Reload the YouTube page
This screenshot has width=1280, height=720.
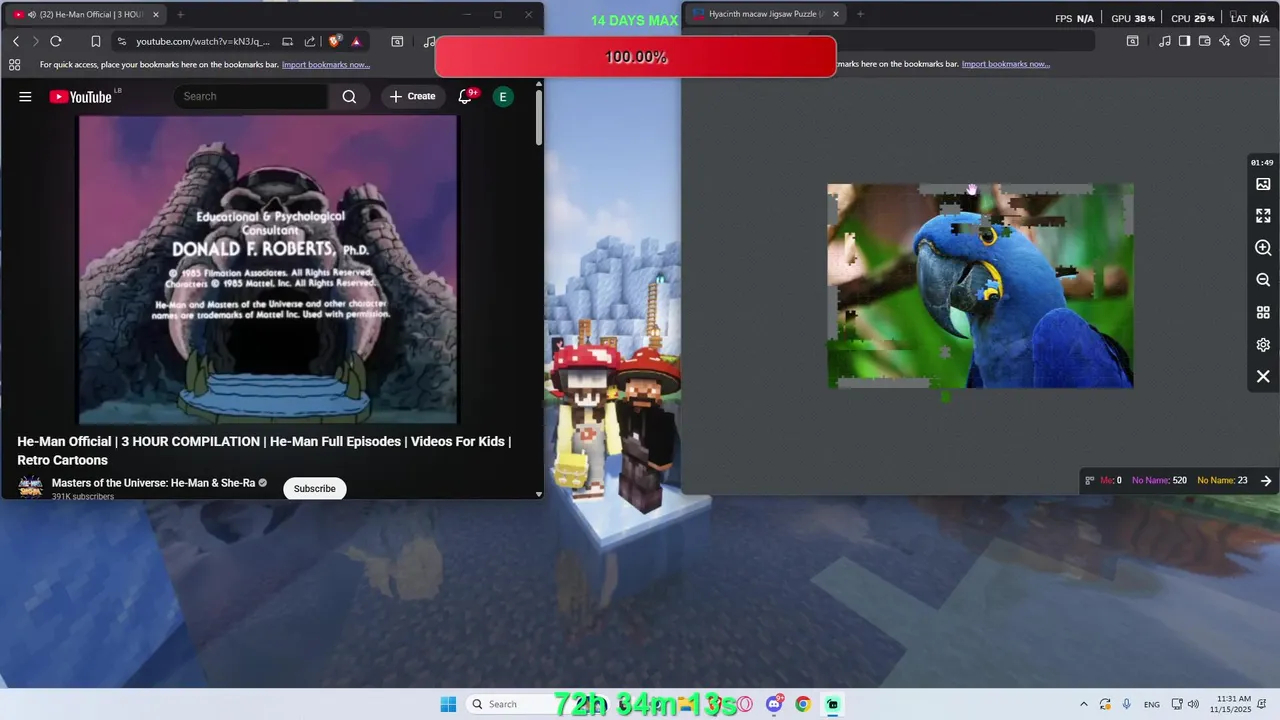tap(56, 41)
